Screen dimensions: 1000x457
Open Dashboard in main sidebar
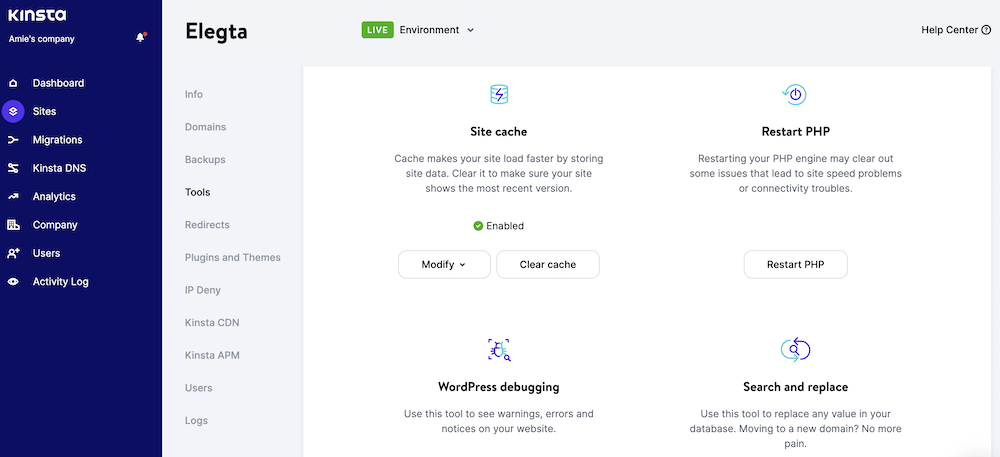pyautogui.click(x=58, y=83)
